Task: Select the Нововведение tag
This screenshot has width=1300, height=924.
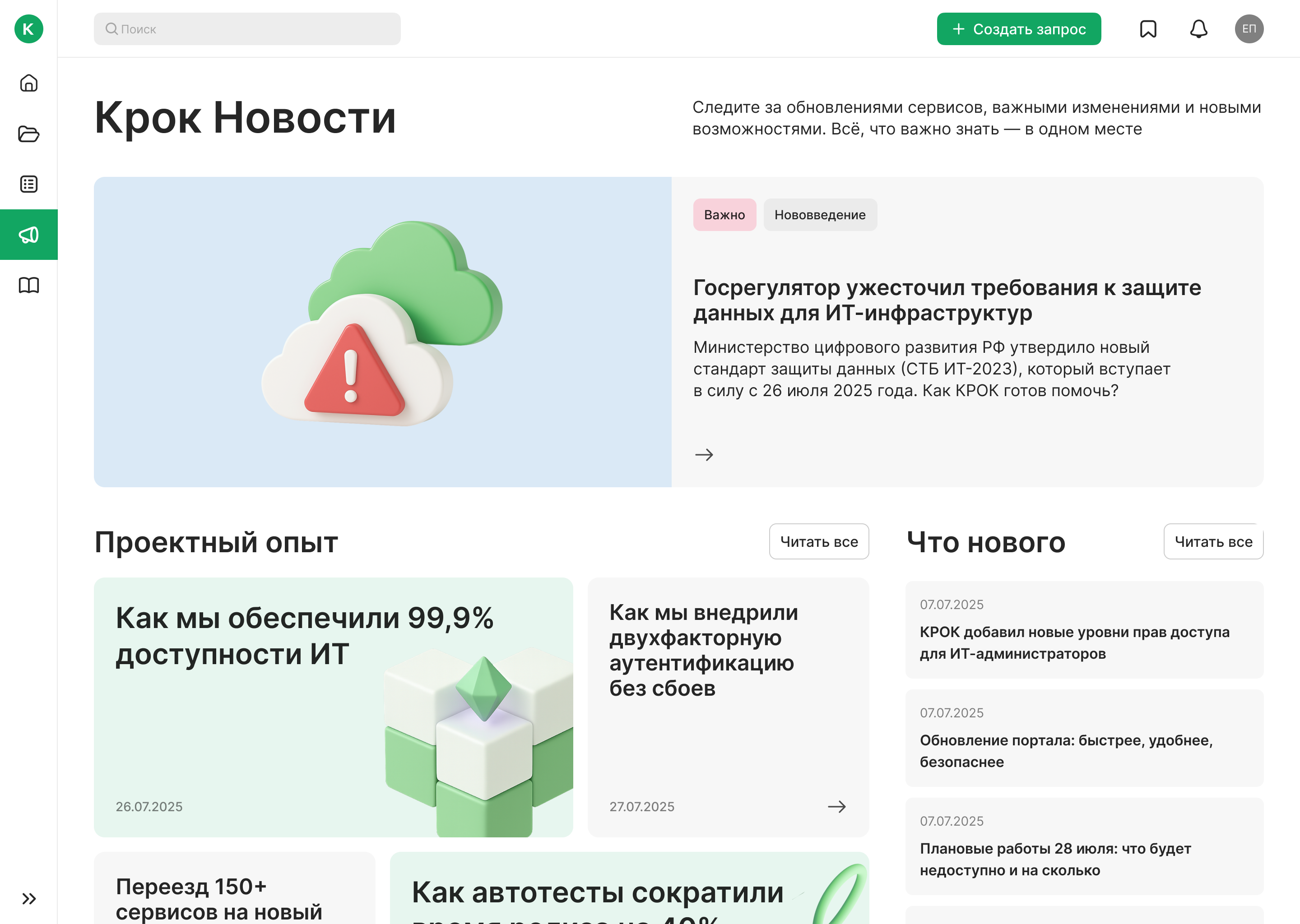Action: tap(820, 215)
